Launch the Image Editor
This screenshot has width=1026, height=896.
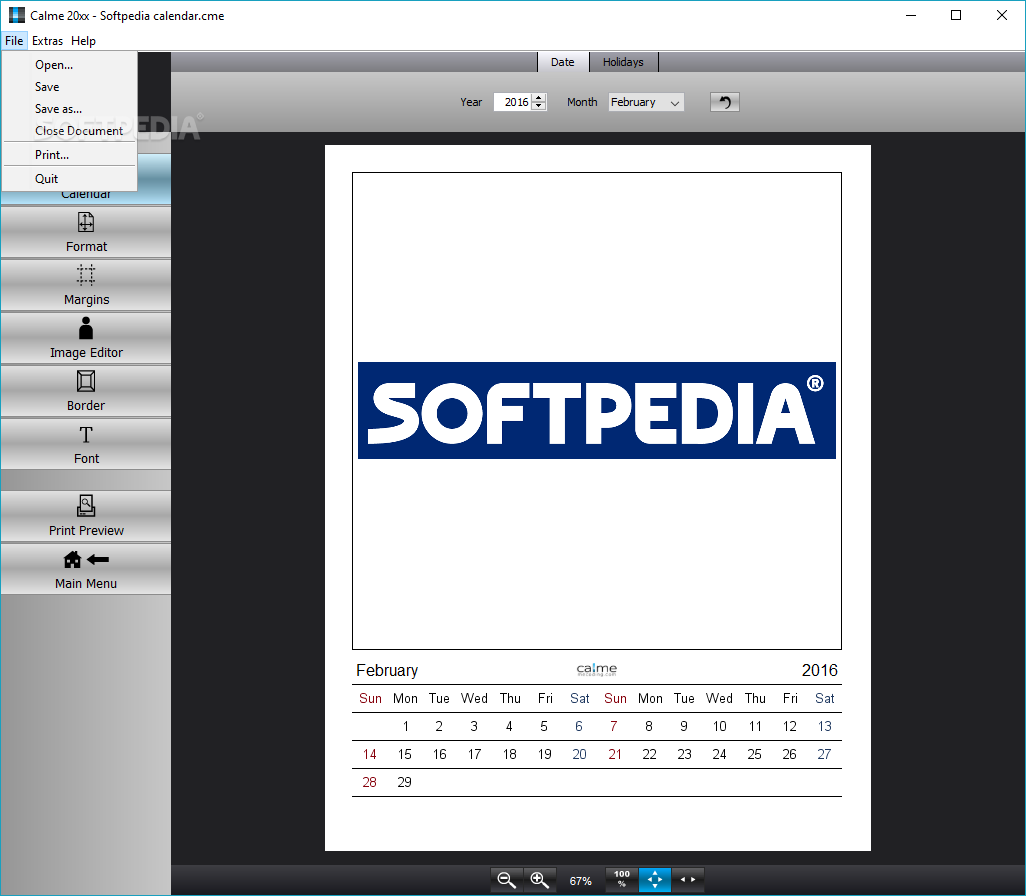(86, 338)
